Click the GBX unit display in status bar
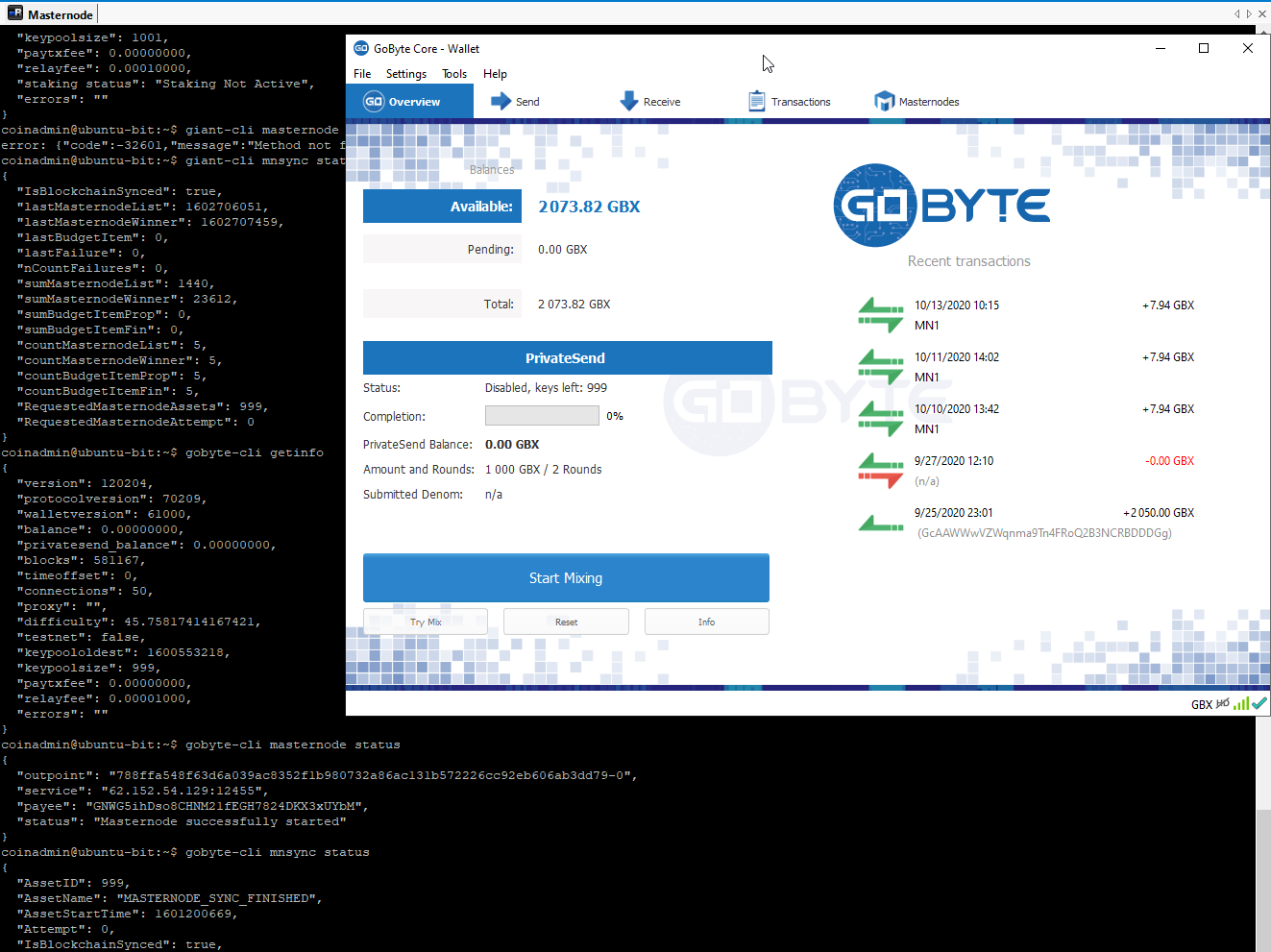 tap(1202, 704)
